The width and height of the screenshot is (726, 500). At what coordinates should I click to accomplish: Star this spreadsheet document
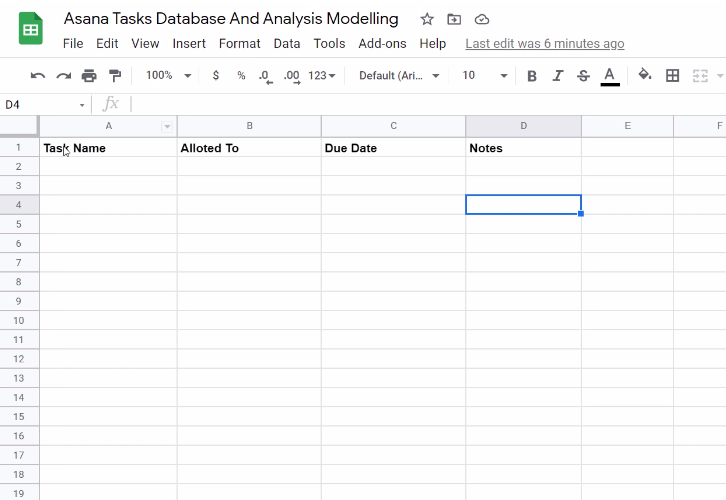pyautogui.click(x=427, y=19)
